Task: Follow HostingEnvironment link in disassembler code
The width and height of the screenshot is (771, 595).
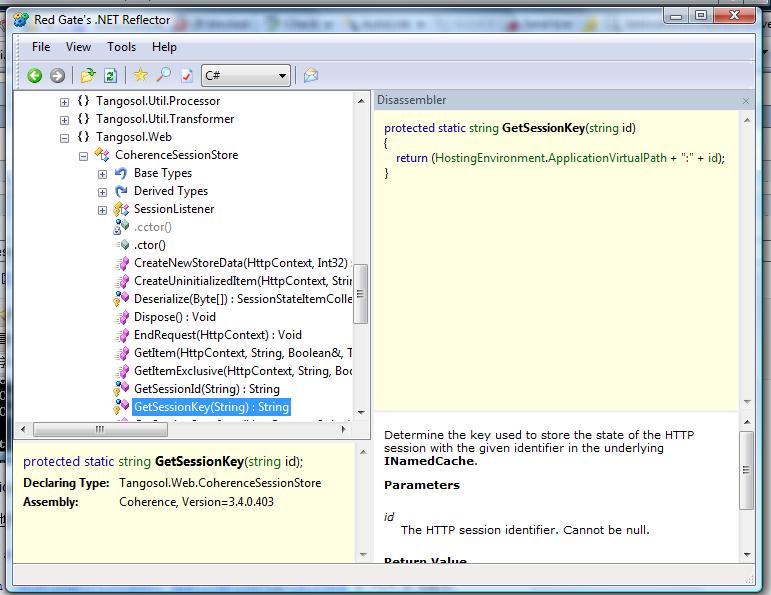Action: (x=490, y=158)
